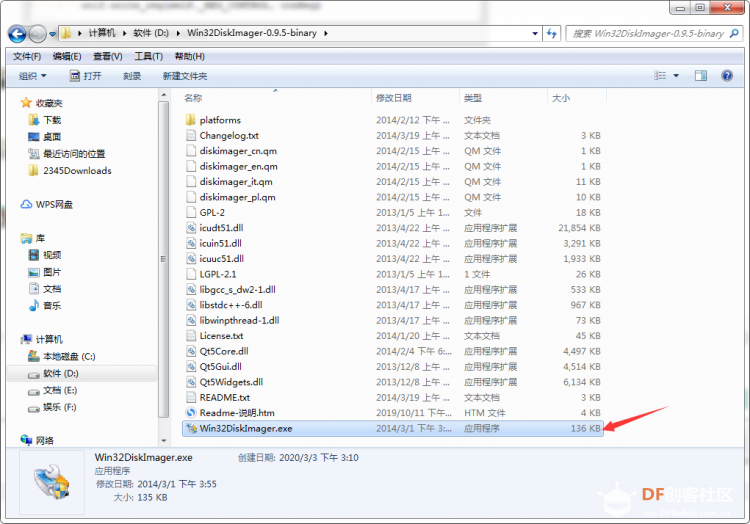Open 下载 in favorites
750x524 pixels.
tap(45, 120)
